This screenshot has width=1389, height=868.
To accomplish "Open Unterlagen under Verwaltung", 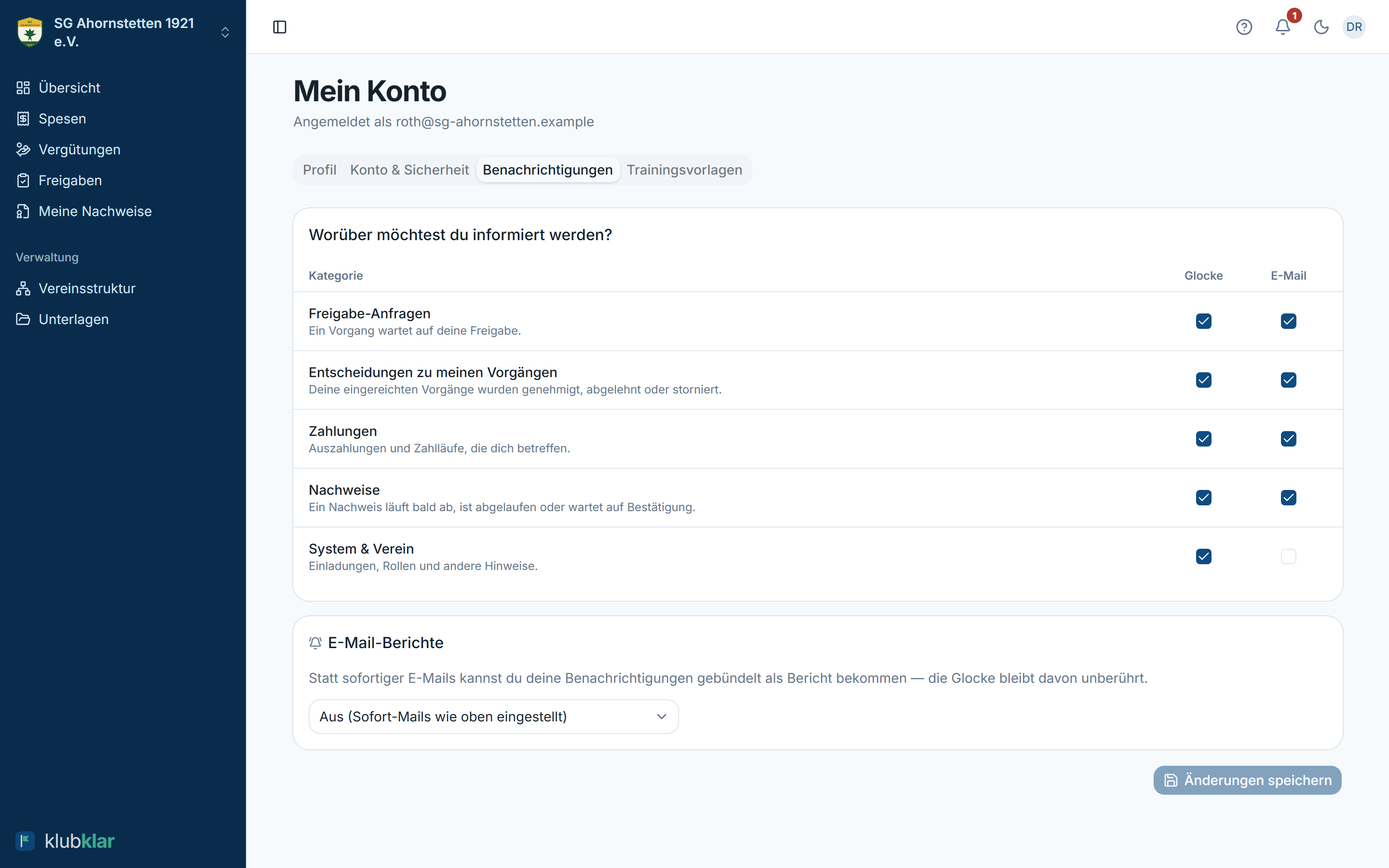I will click(x=123, y=319).
